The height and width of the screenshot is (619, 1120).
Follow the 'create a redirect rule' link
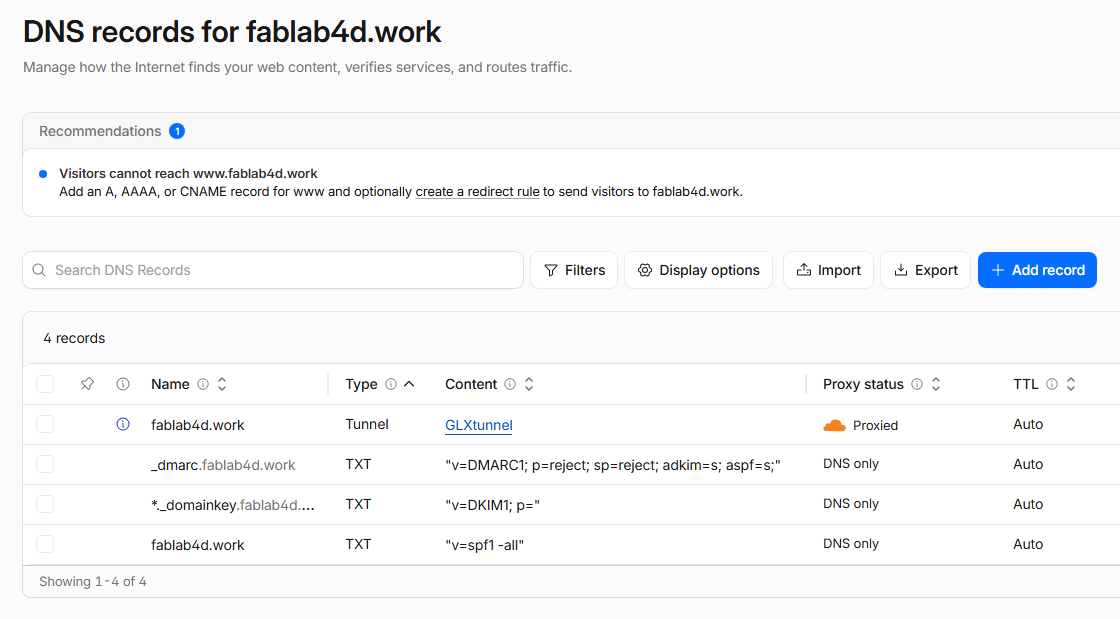[x=477, y=192]
